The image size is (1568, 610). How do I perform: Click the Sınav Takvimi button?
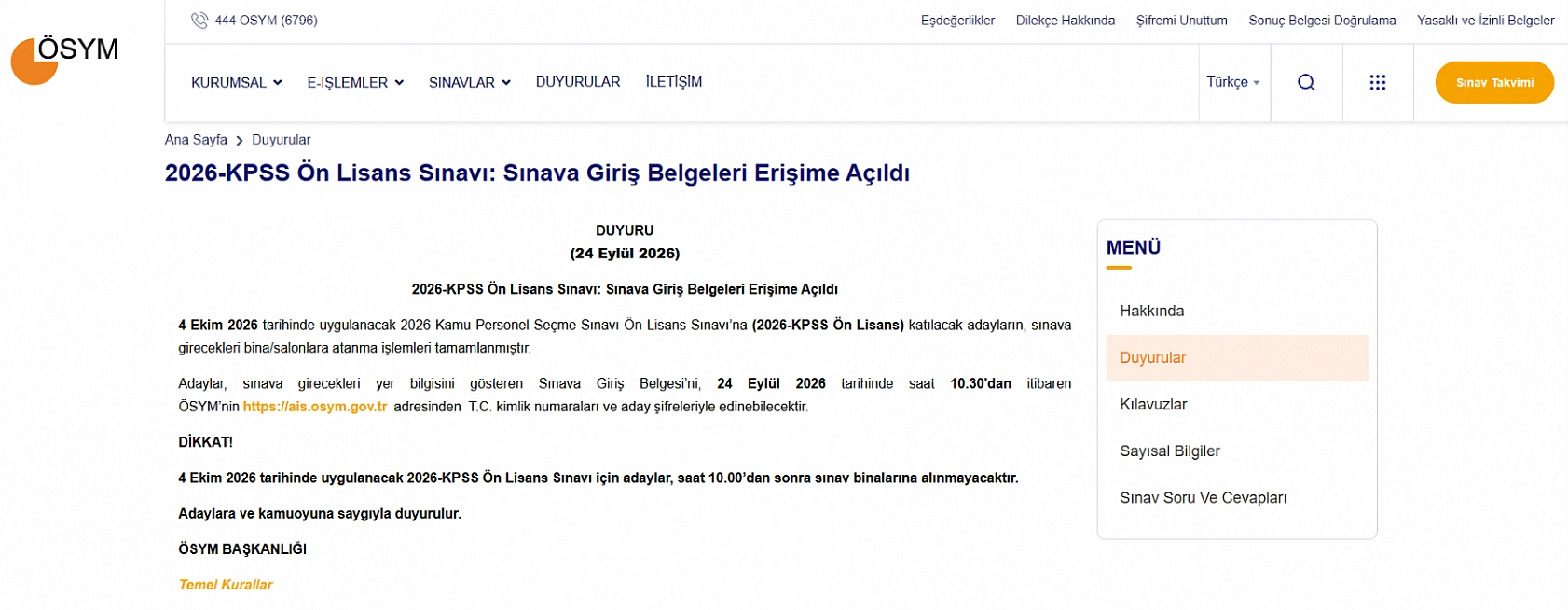(1494, 82)
